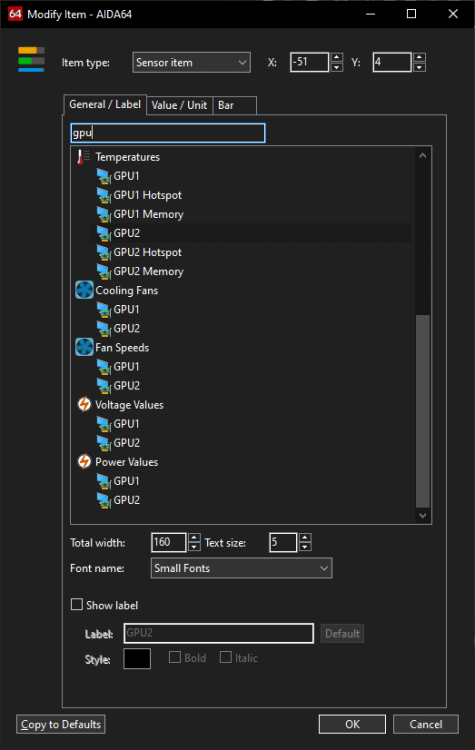Click GPU2 Hotspot sensor icon
475x750 pixels.
click(104, 253)
